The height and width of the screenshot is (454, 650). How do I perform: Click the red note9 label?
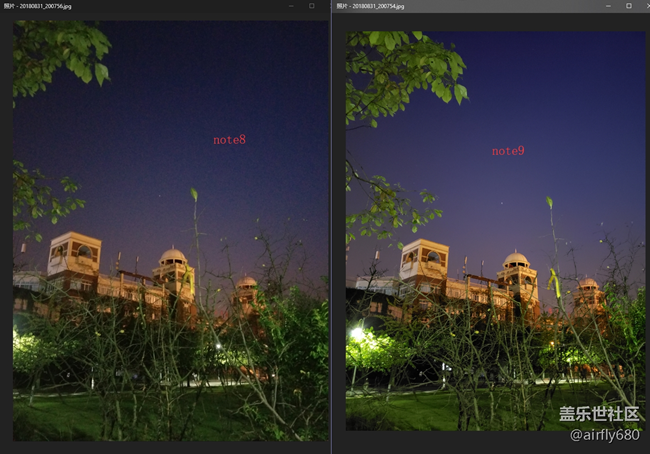[508, 151]
